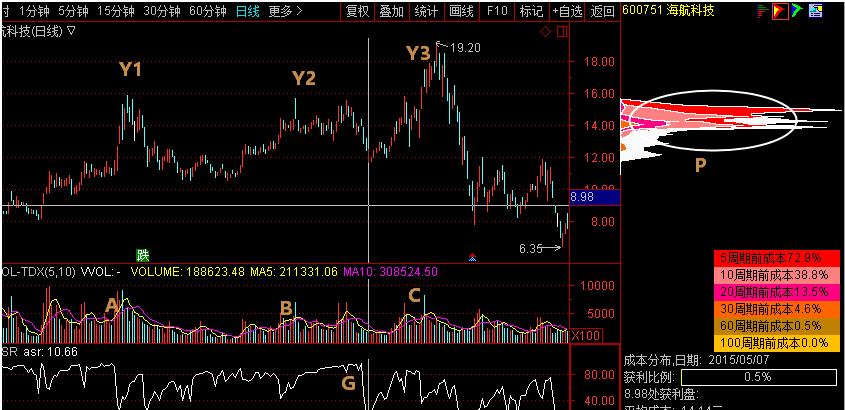Switch to the 30分钟 period tab
This screenshot has height=410, width=845.
coord(162,11)
